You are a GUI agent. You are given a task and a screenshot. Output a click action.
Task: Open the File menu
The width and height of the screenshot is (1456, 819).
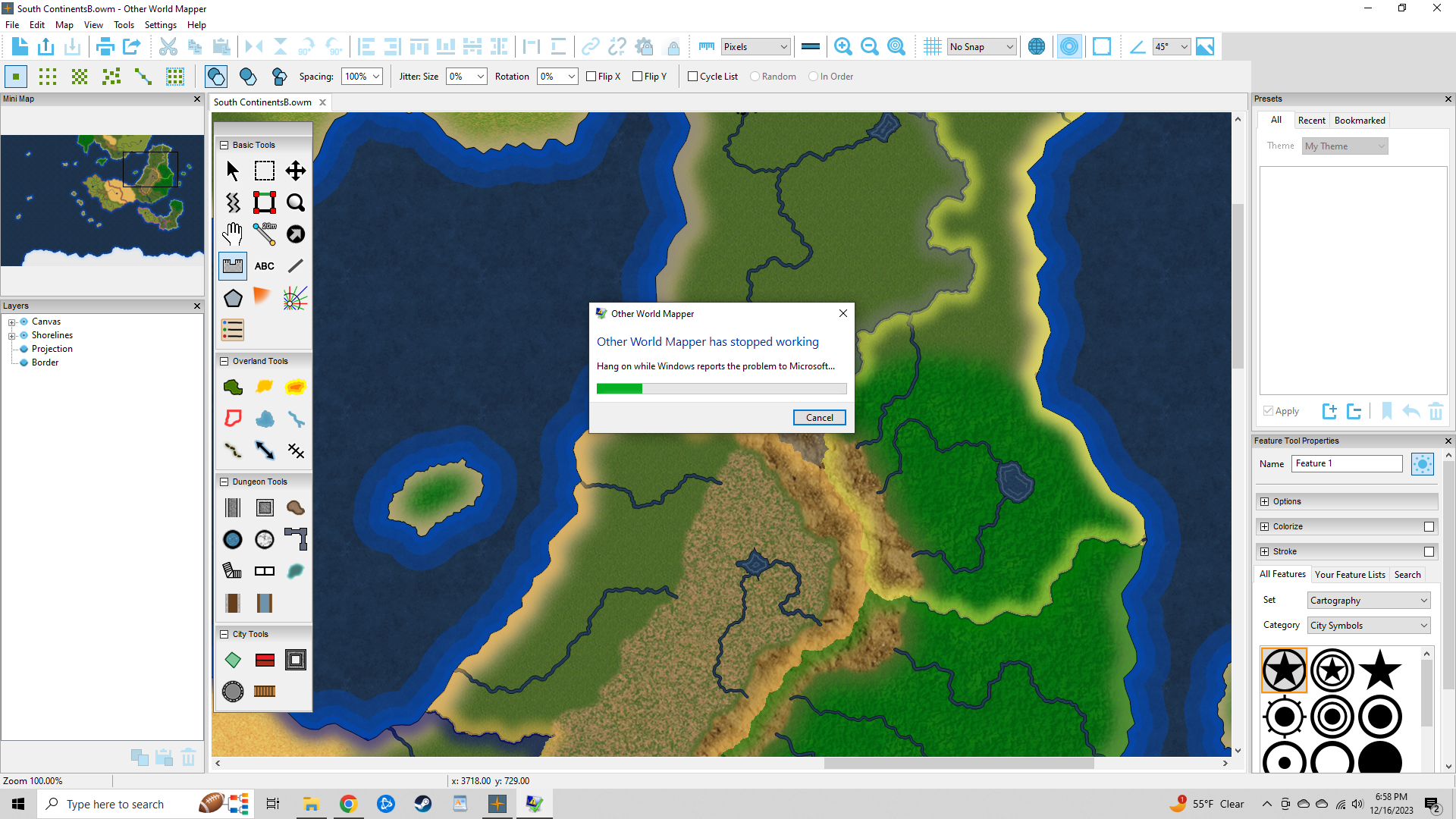pyautogui.click(x=12, y=25)
